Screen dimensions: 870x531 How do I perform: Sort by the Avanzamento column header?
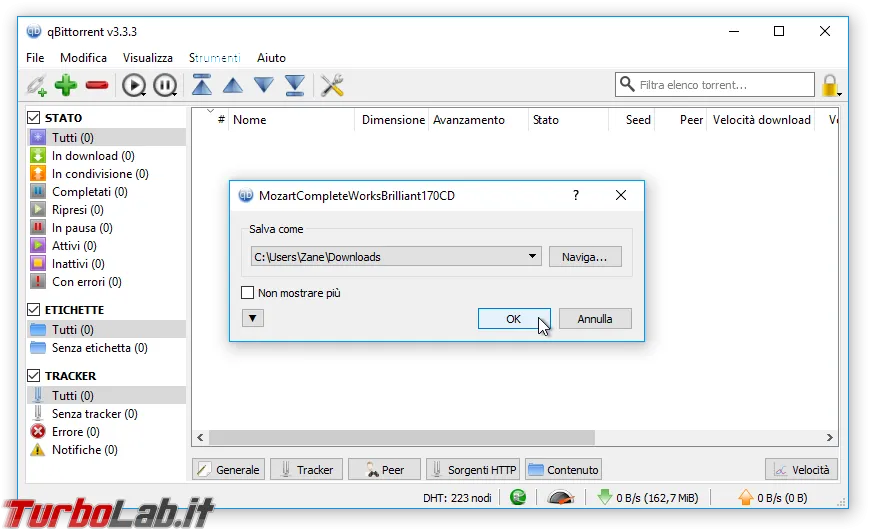tap(478, 120)
